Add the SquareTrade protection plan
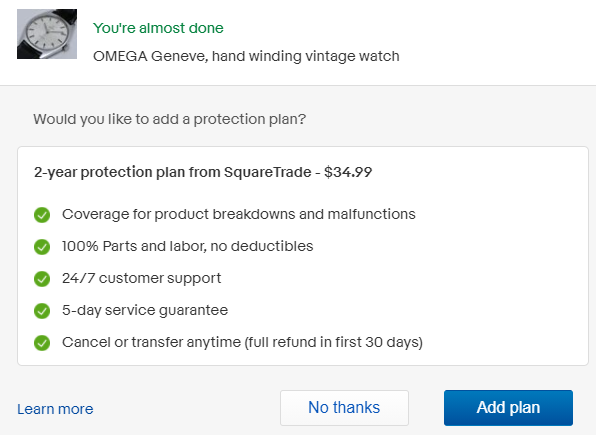The image size is (596, 435). click(508, 408)
